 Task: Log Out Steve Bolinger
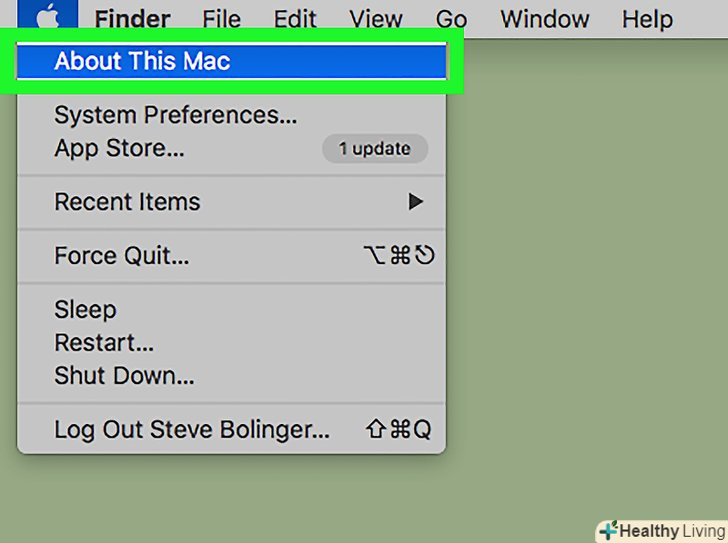point(191,431)
